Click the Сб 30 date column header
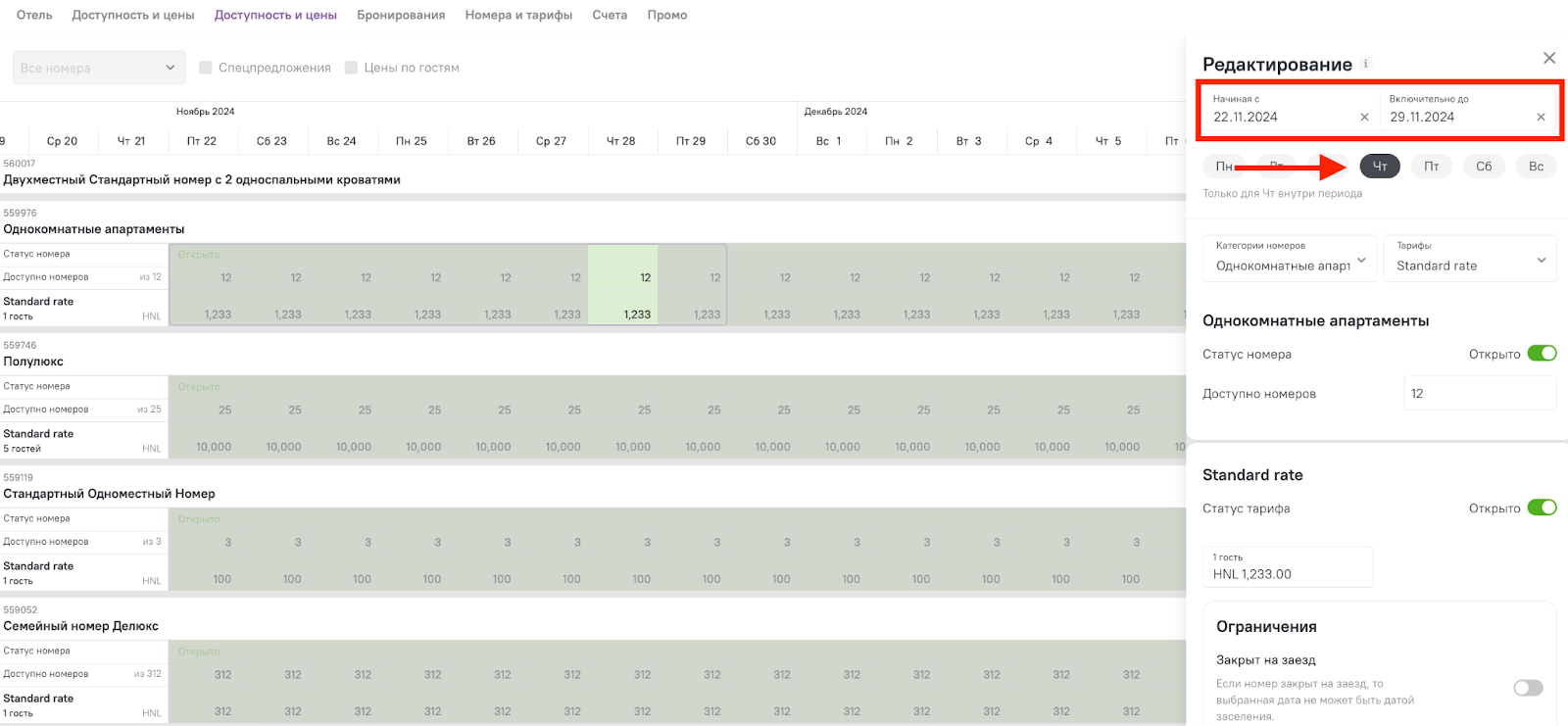This screenshot has height=726, width=1568. [x=760, y=141]
